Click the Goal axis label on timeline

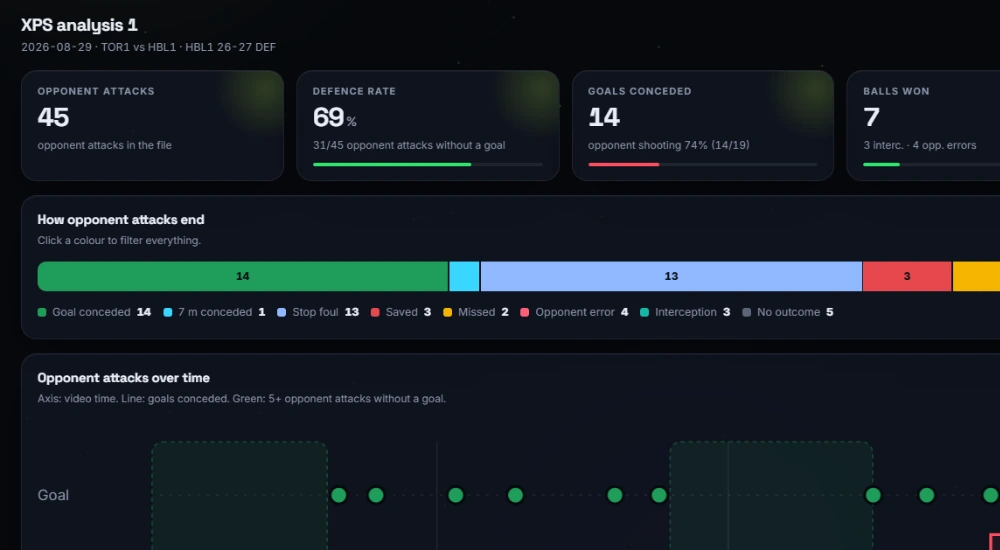53,495
